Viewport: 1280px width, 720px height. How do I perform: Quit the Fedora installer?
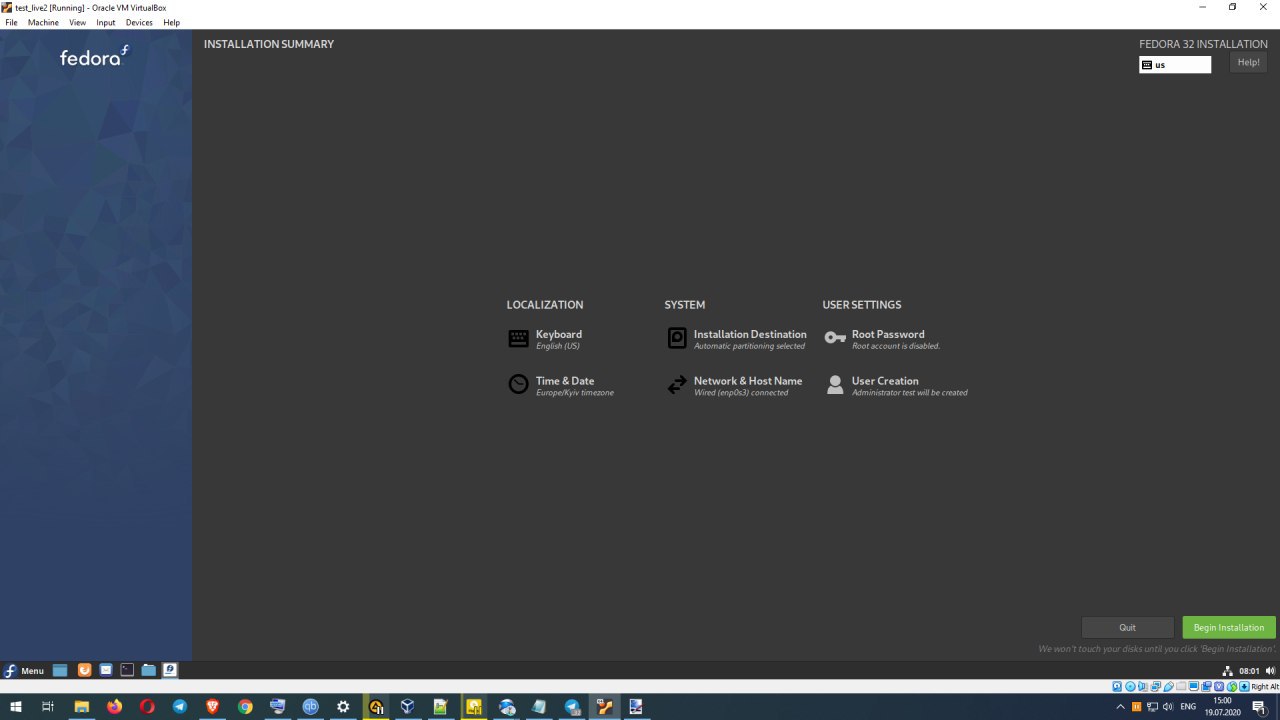1127,627
